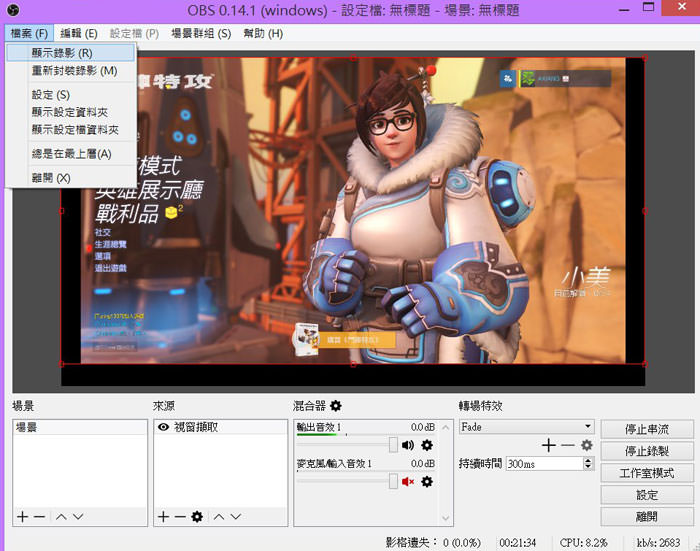Mute the 輸出音效 1 speaker icon
700x551 pixels.
[x=408, y=445]
